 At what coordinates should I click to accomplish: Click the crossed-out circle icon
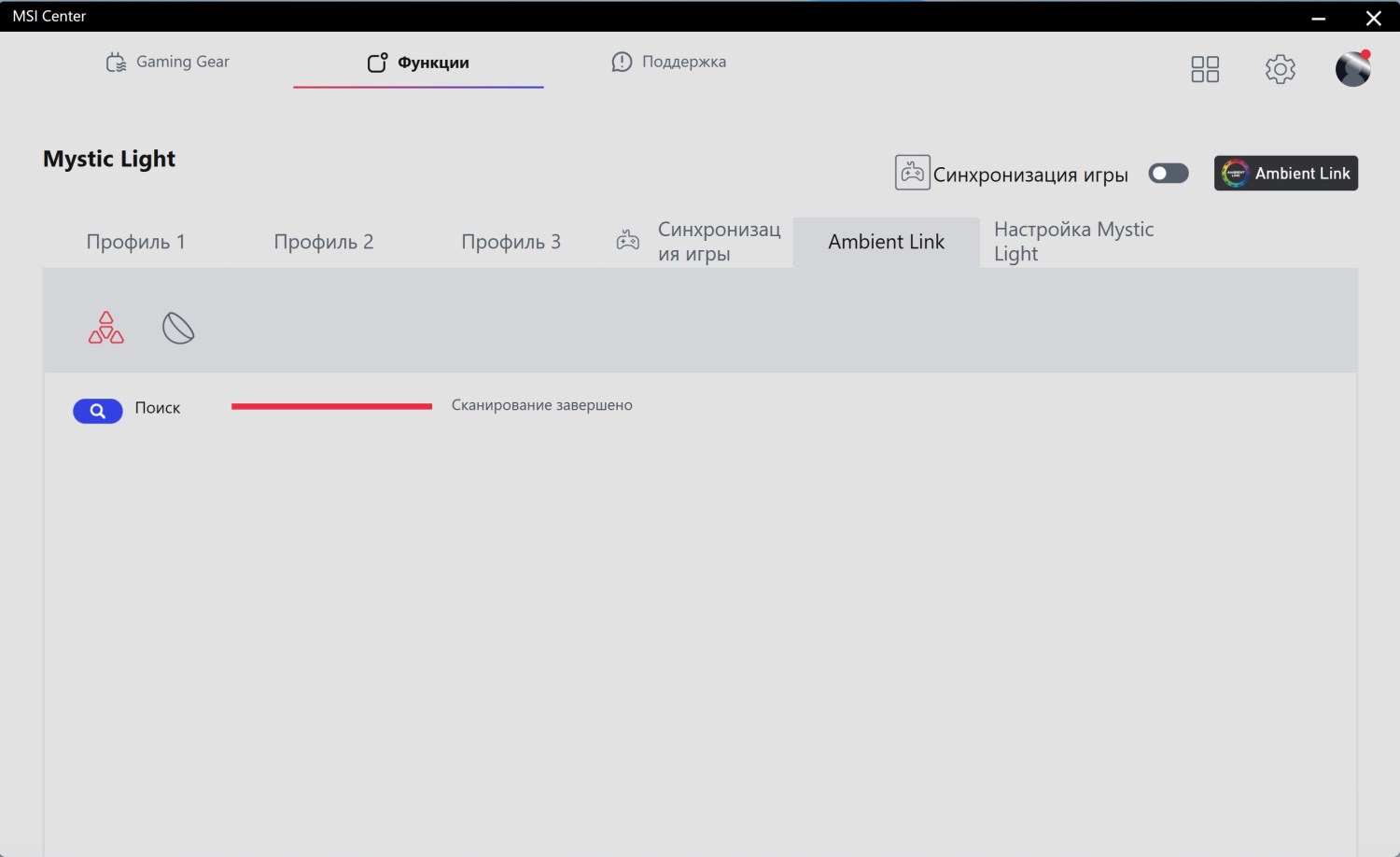(178, 328)
